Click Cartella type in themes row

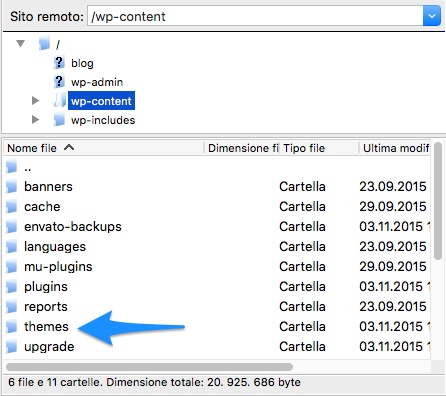tap(302, 326)
